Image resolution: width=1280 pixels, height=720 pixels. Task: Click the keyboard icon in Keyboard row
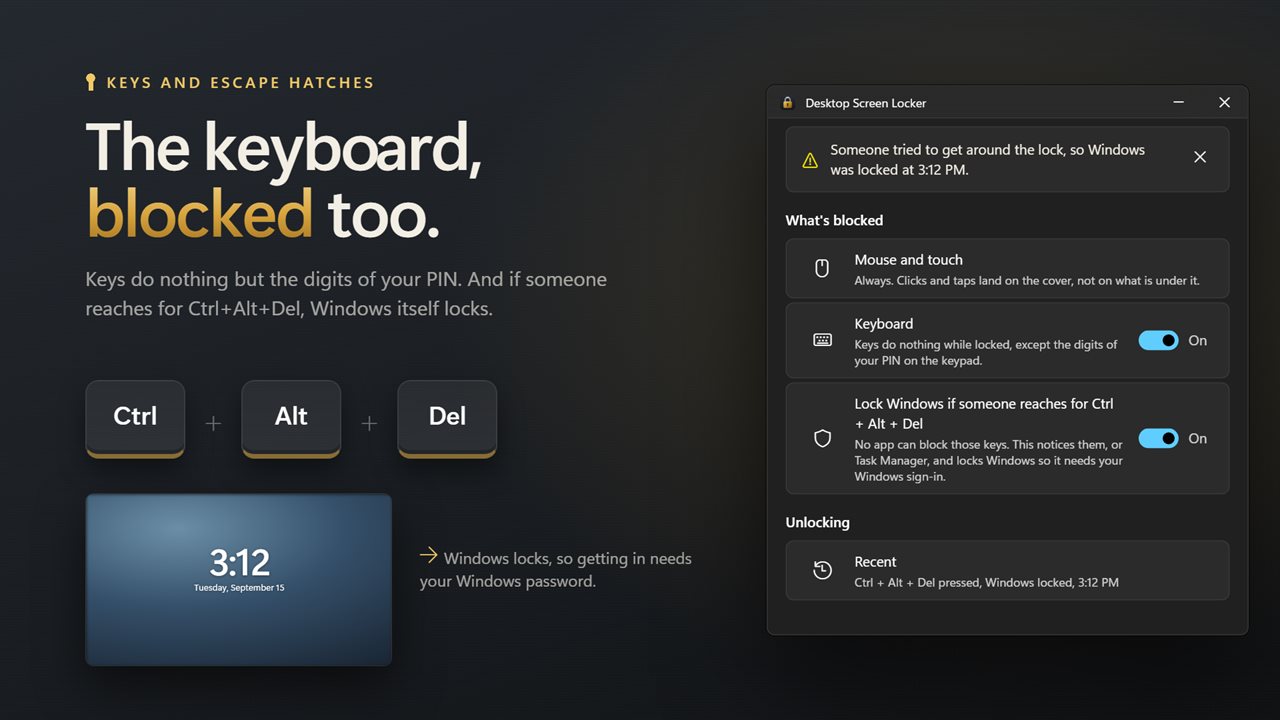[822, 340]
